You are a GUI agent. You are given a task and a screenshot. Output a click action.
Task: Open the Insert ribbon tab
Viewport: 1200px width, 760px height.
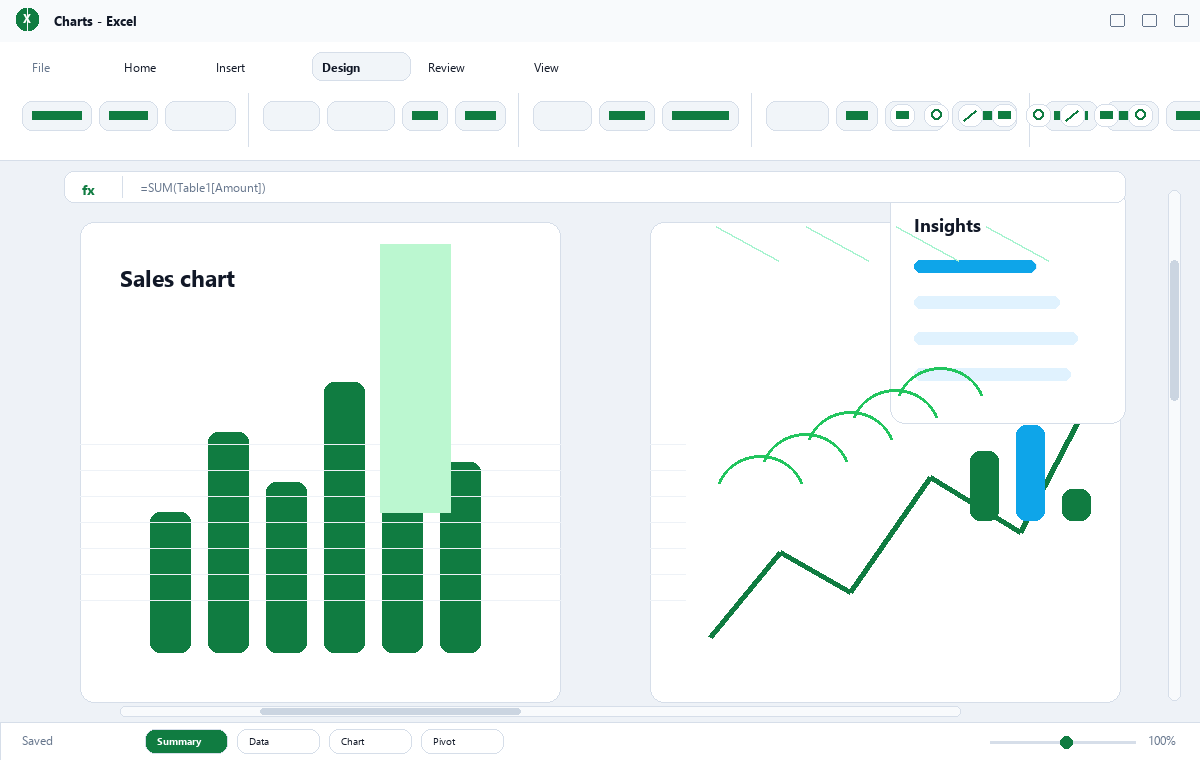(230, 68)
